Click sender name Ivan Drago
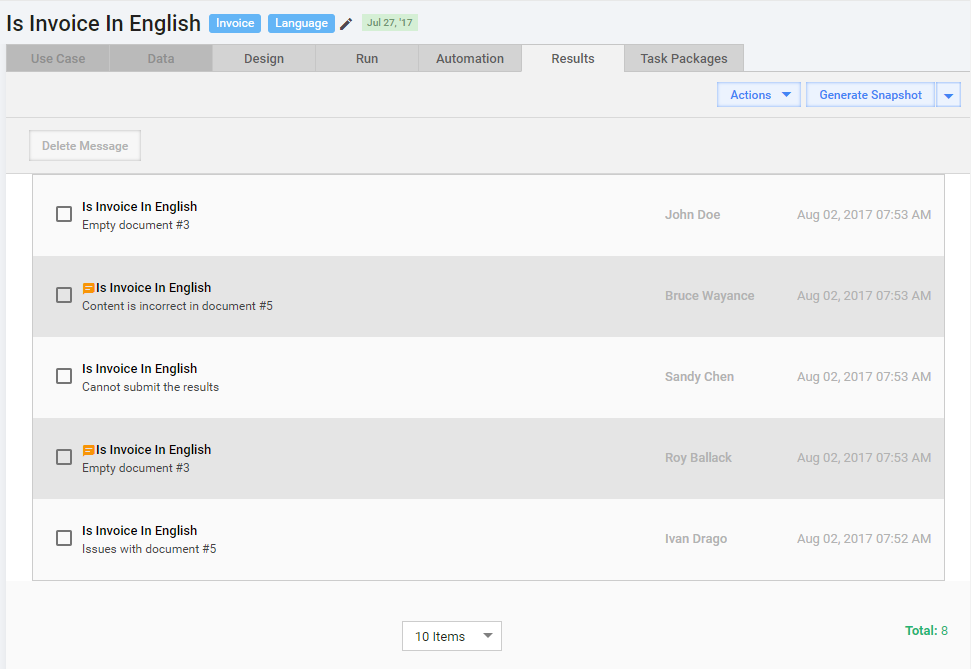Viewport: 971px width, 669px height. coord(695,539)
